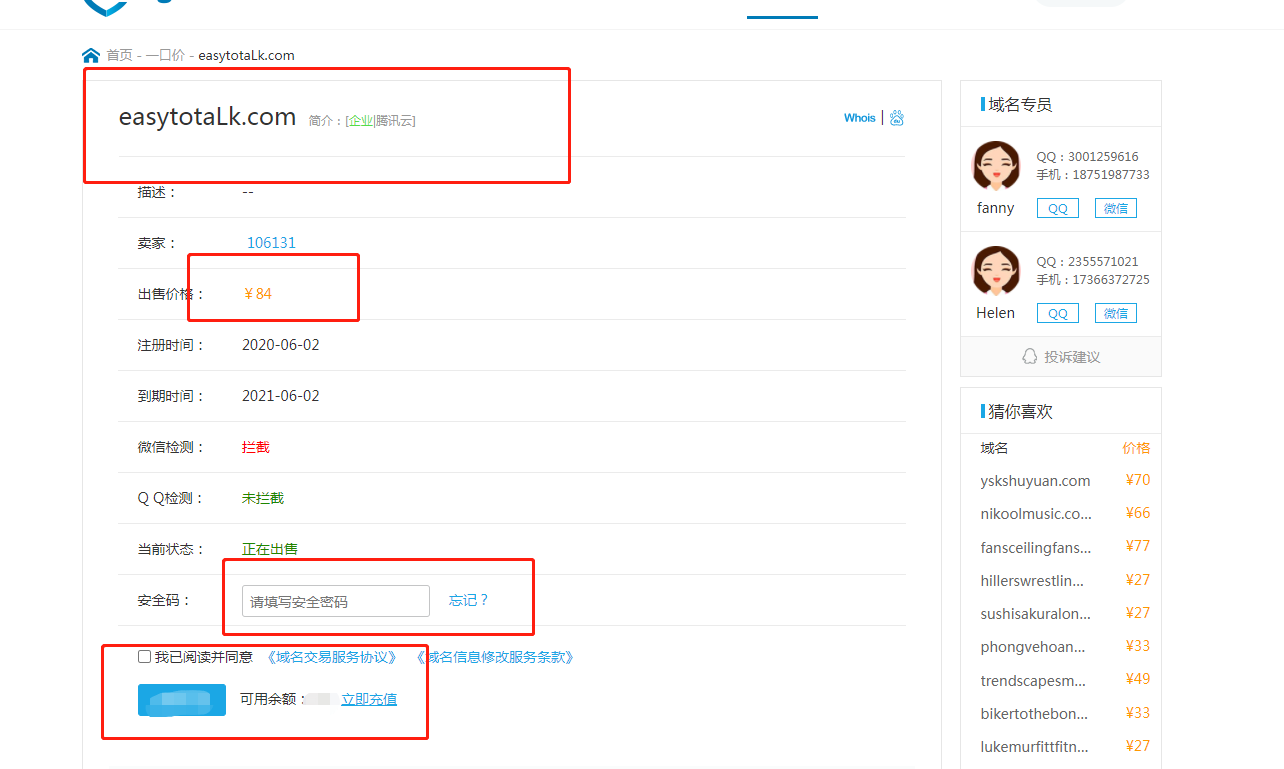The image size is (1284, 769).
Task: Go to 首页 in the breadcrumb
Action: click(119, 55)
